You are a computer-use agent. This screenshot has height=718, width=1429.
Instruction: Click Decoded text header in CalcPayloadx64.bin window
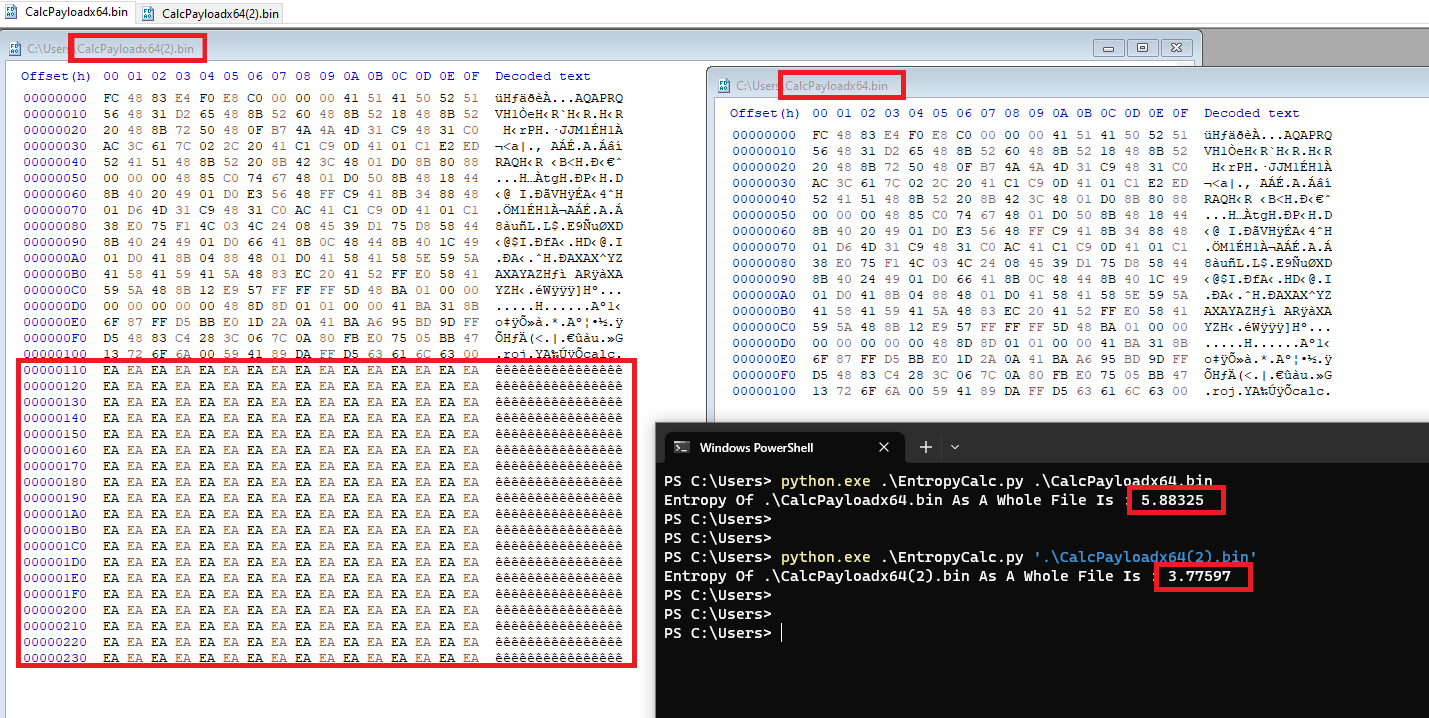pos(1251,113)
